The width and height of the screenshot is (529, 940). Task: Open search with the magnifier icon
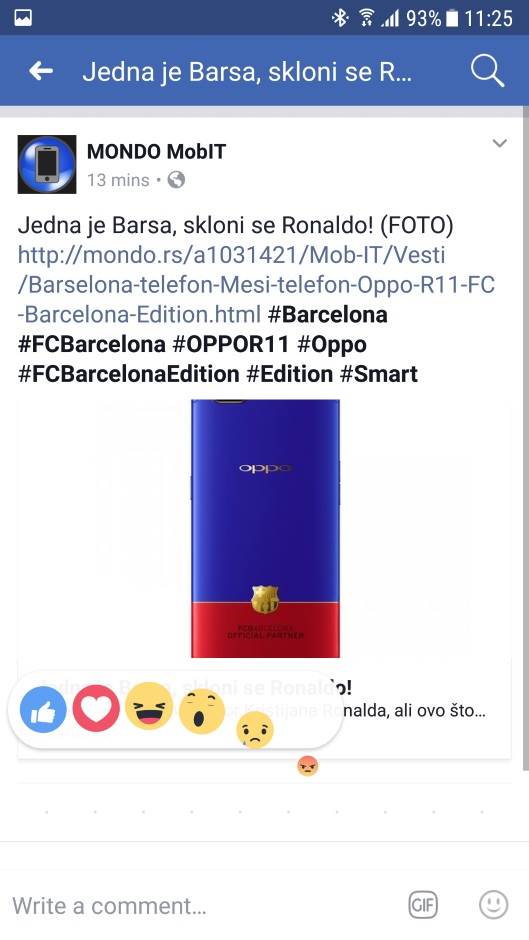487,71
